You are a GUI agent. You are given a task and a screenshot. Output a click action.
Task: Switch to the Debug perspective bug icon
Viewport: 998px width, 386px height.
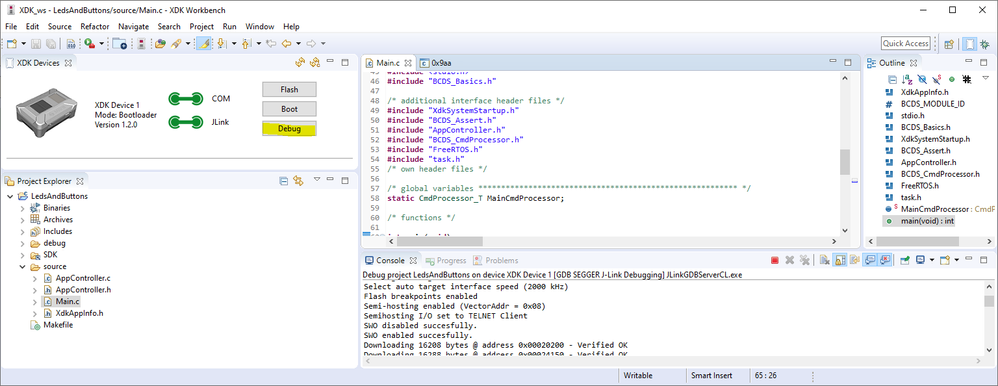[x=985, y=44]
